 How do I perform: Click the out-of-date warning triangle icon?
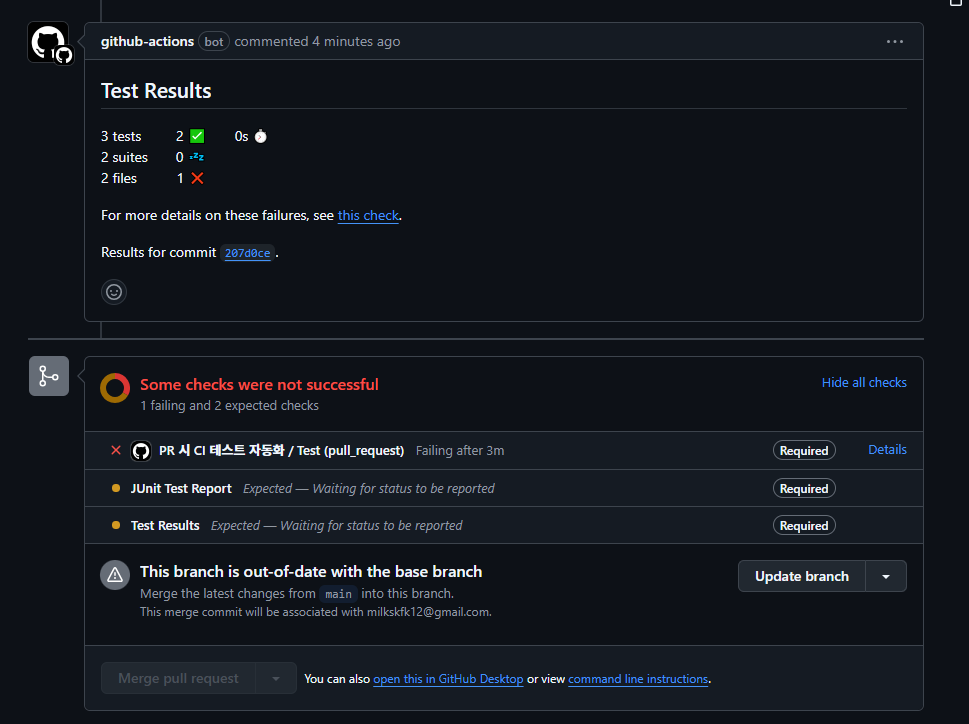(x=115, y=575)
